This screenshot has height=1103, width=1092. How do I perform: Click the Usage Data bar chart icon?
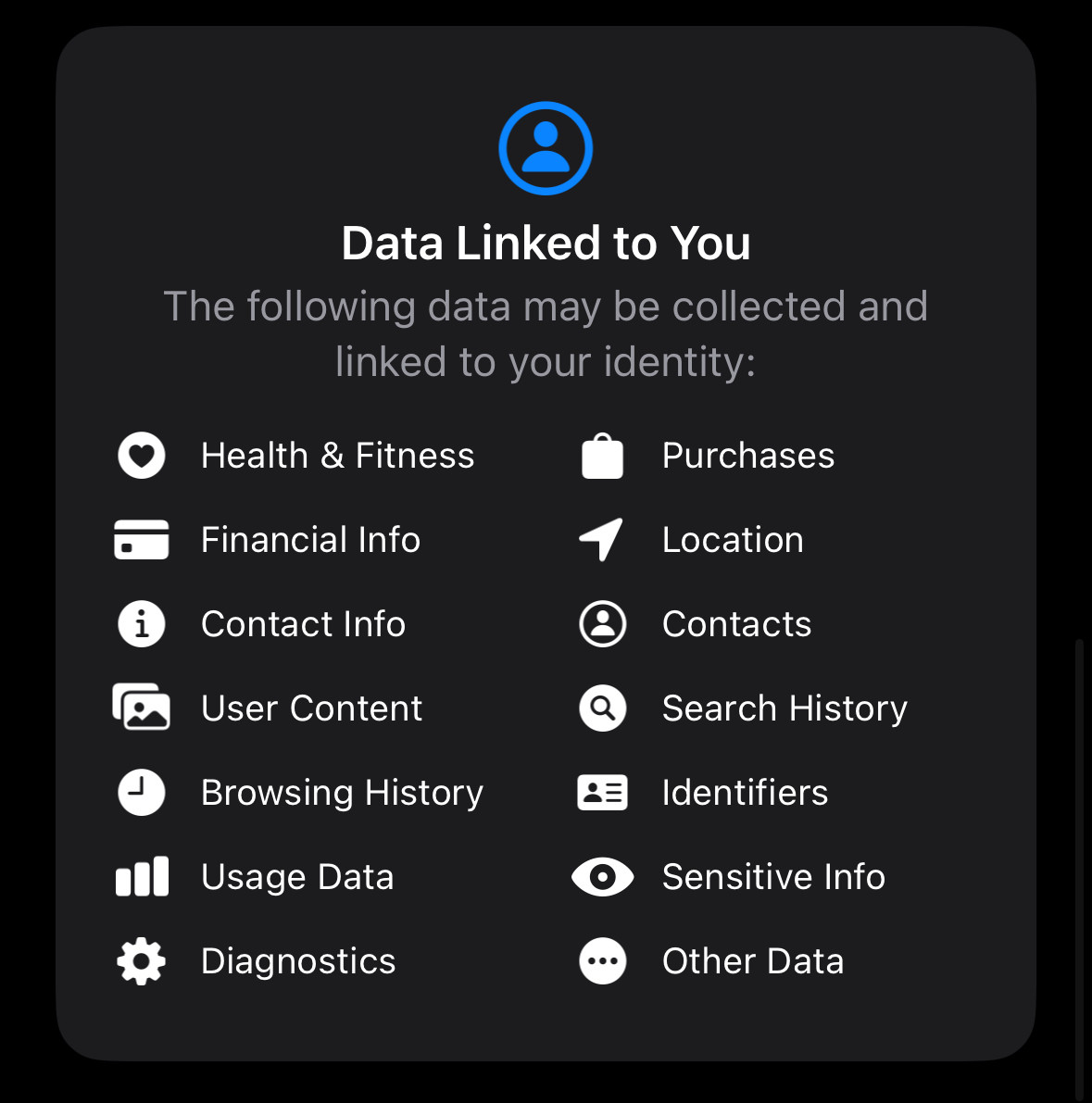point(142,876)
